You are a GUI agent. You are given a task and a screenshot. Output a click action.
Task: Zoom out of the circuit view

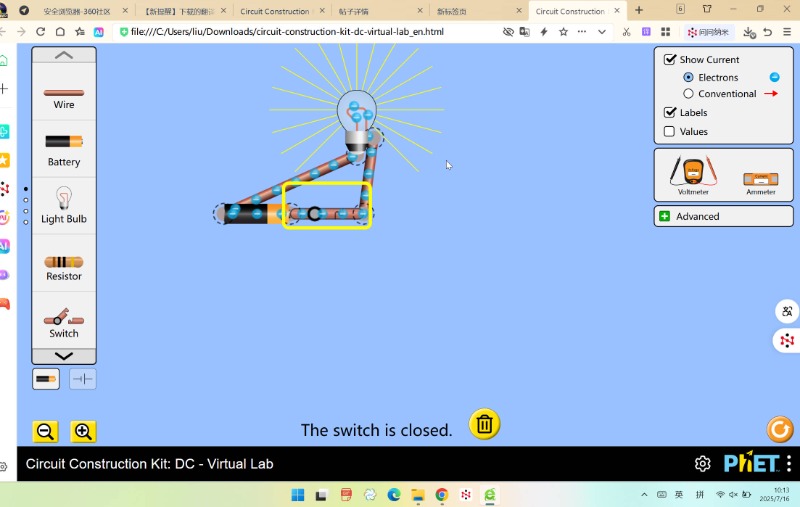pos(45,432)
